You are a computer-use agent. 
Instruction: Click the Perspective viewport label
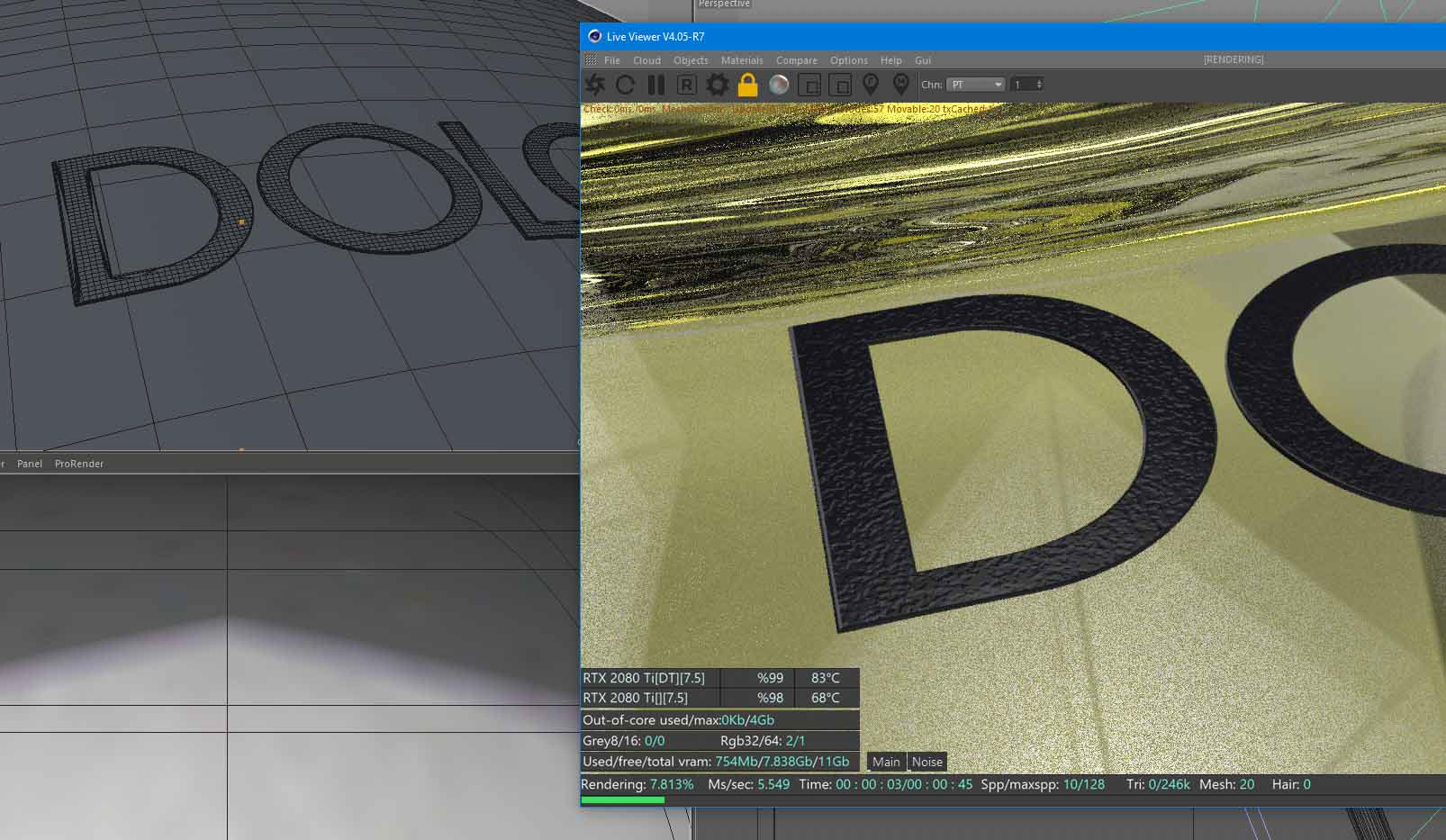click(724, 5)
